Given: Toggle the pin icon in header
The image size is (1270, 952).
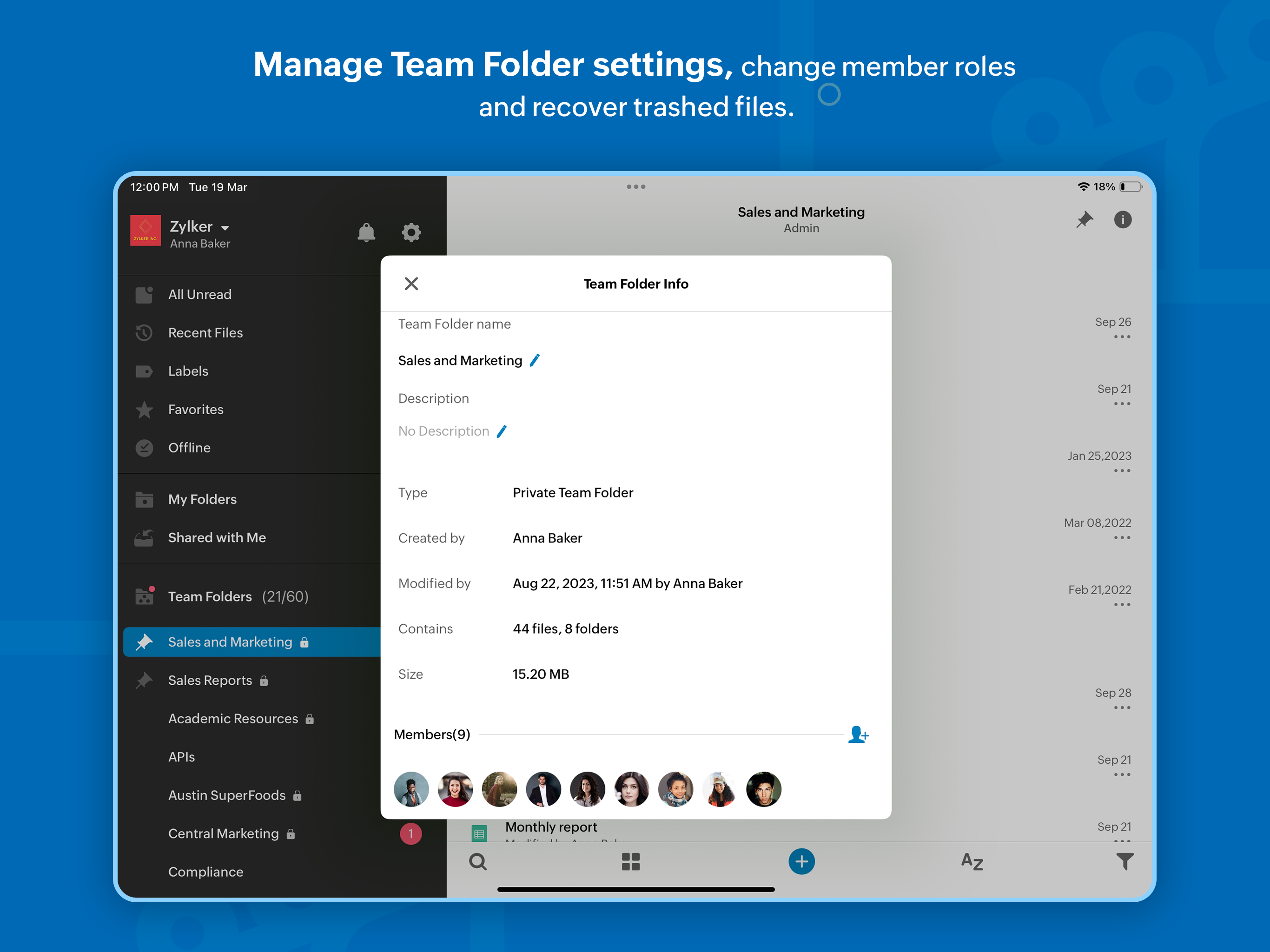Looking at the screenshot, I should [1084, 220].
